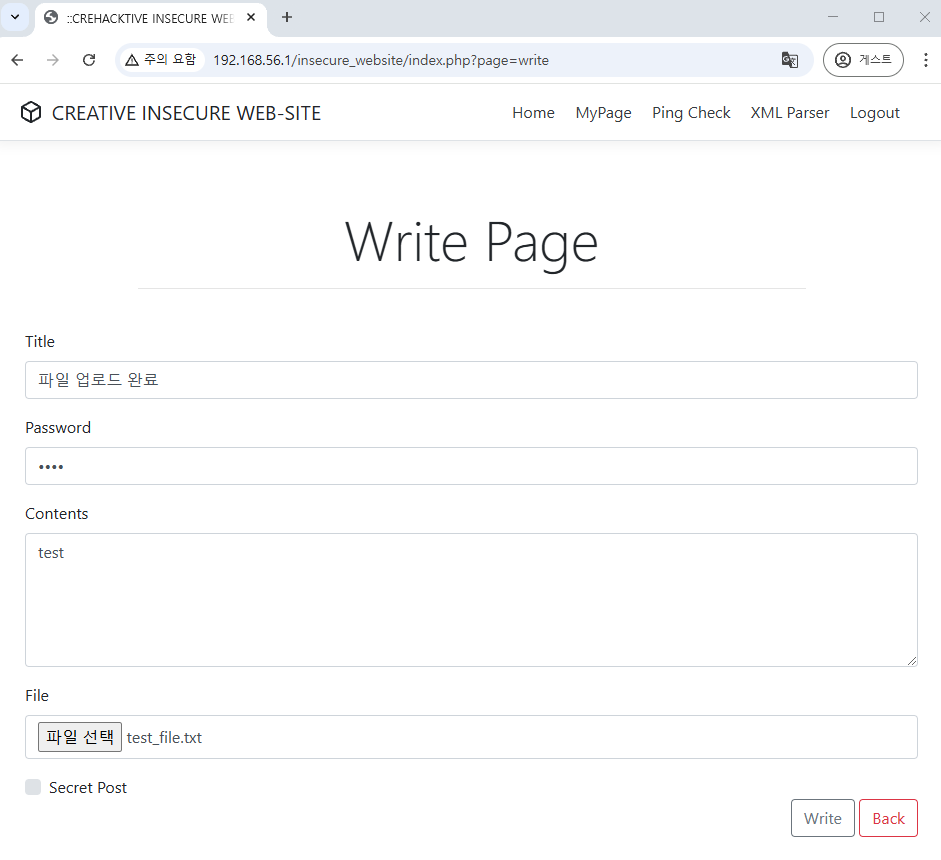This screenshot has width=941, height=860.
Task: Open the Ping Check page
Action: (x=691, y=113)
